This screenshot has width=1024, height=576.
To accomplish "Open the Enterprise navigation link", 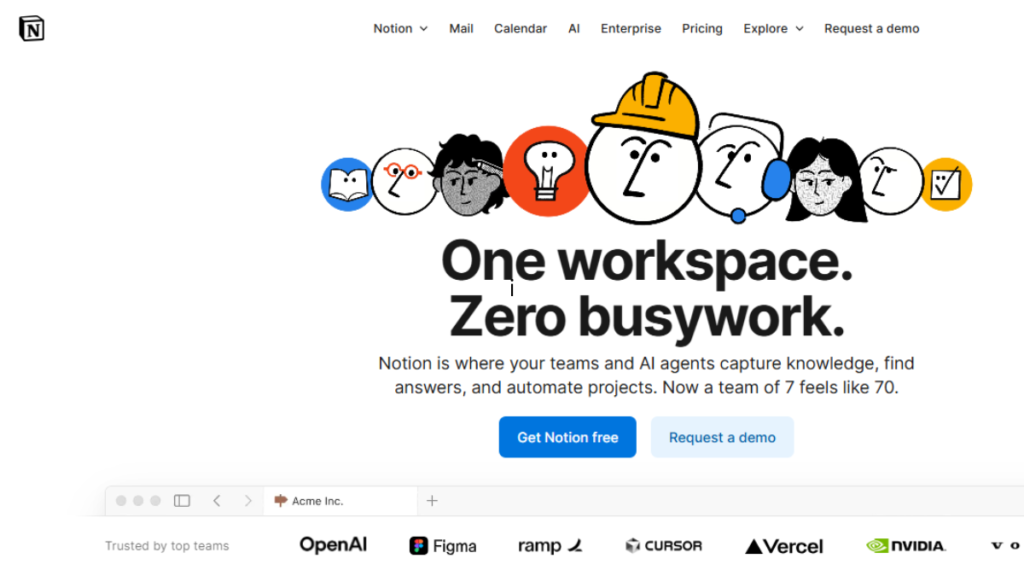I will click(631, 28).
